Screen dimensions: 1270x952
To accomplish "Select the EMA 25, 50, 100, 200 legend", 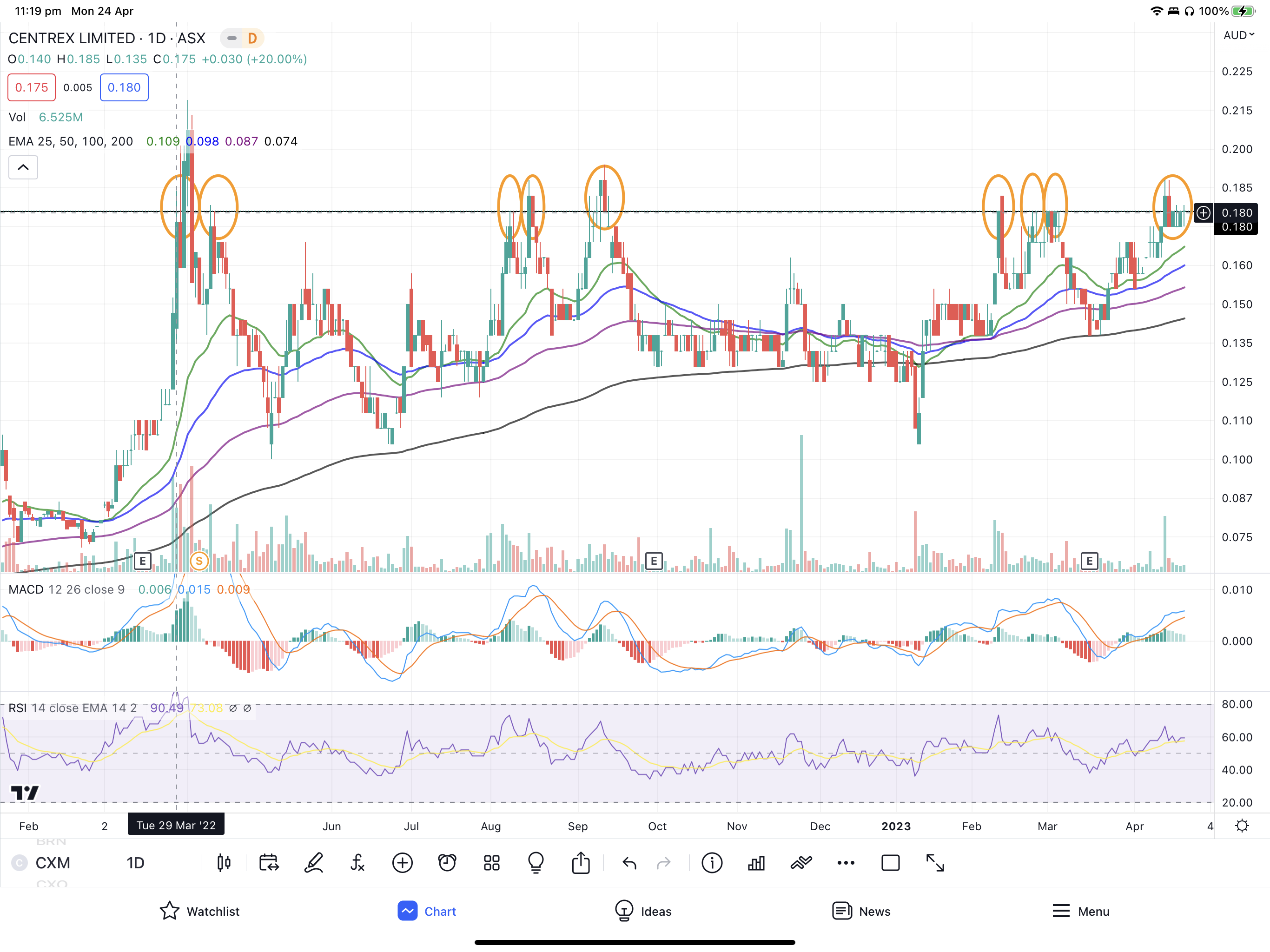I will tap(71, 141).
